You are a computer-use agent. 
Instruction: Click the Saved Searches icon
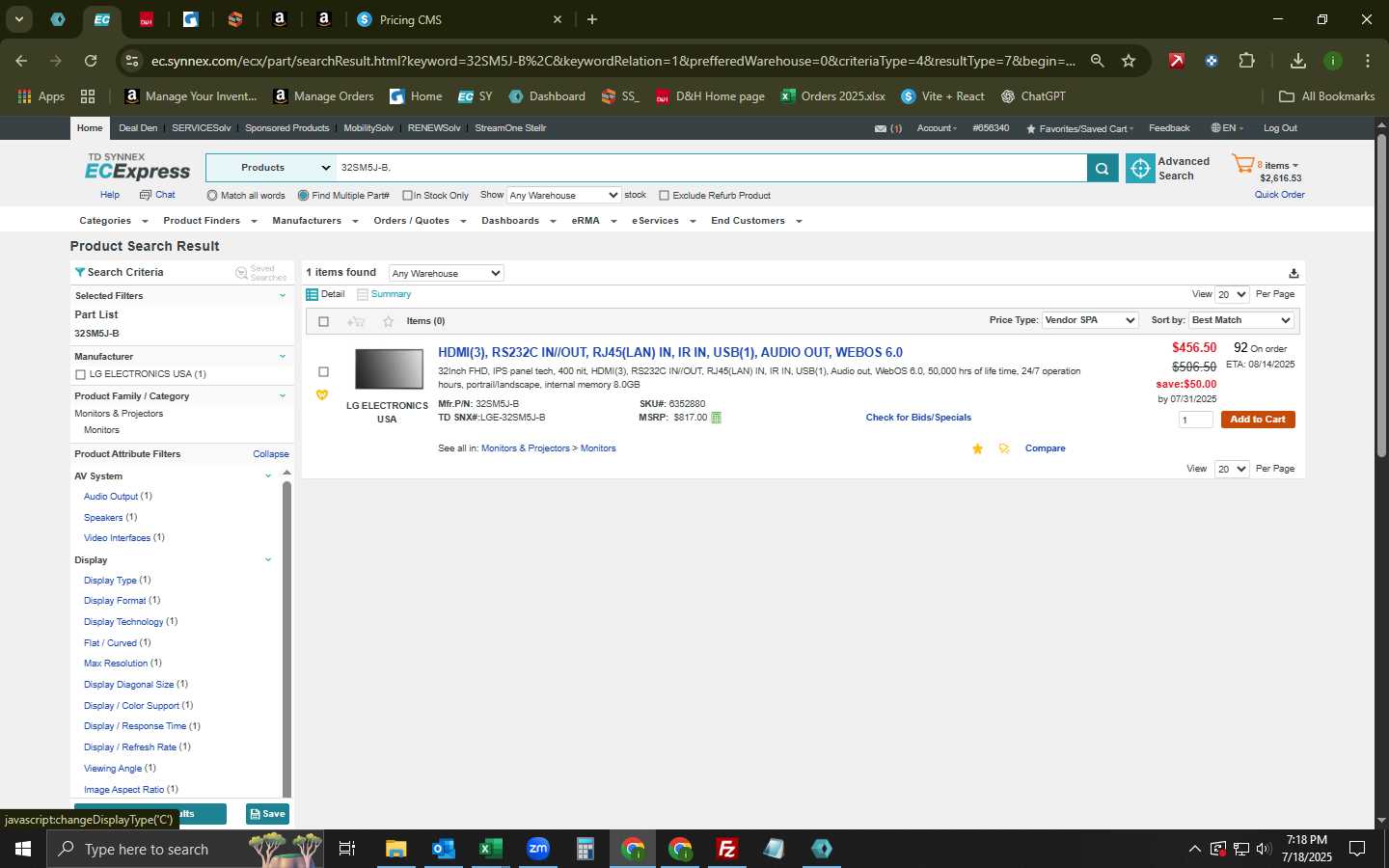pyautogui.click(x=242, y=273)
